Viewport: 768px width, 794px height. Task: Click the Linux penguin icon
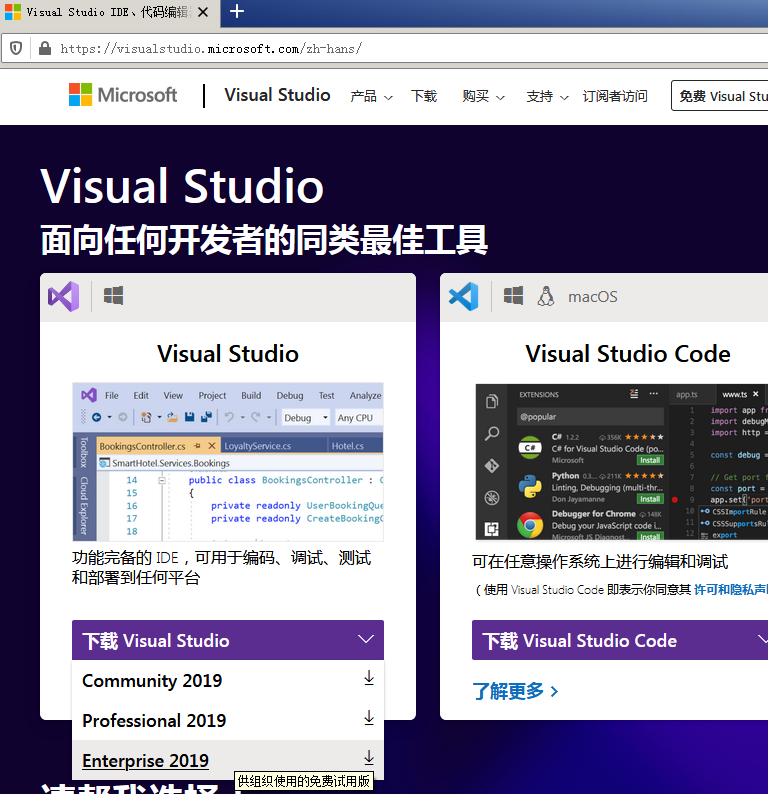(x=546, y=296)
